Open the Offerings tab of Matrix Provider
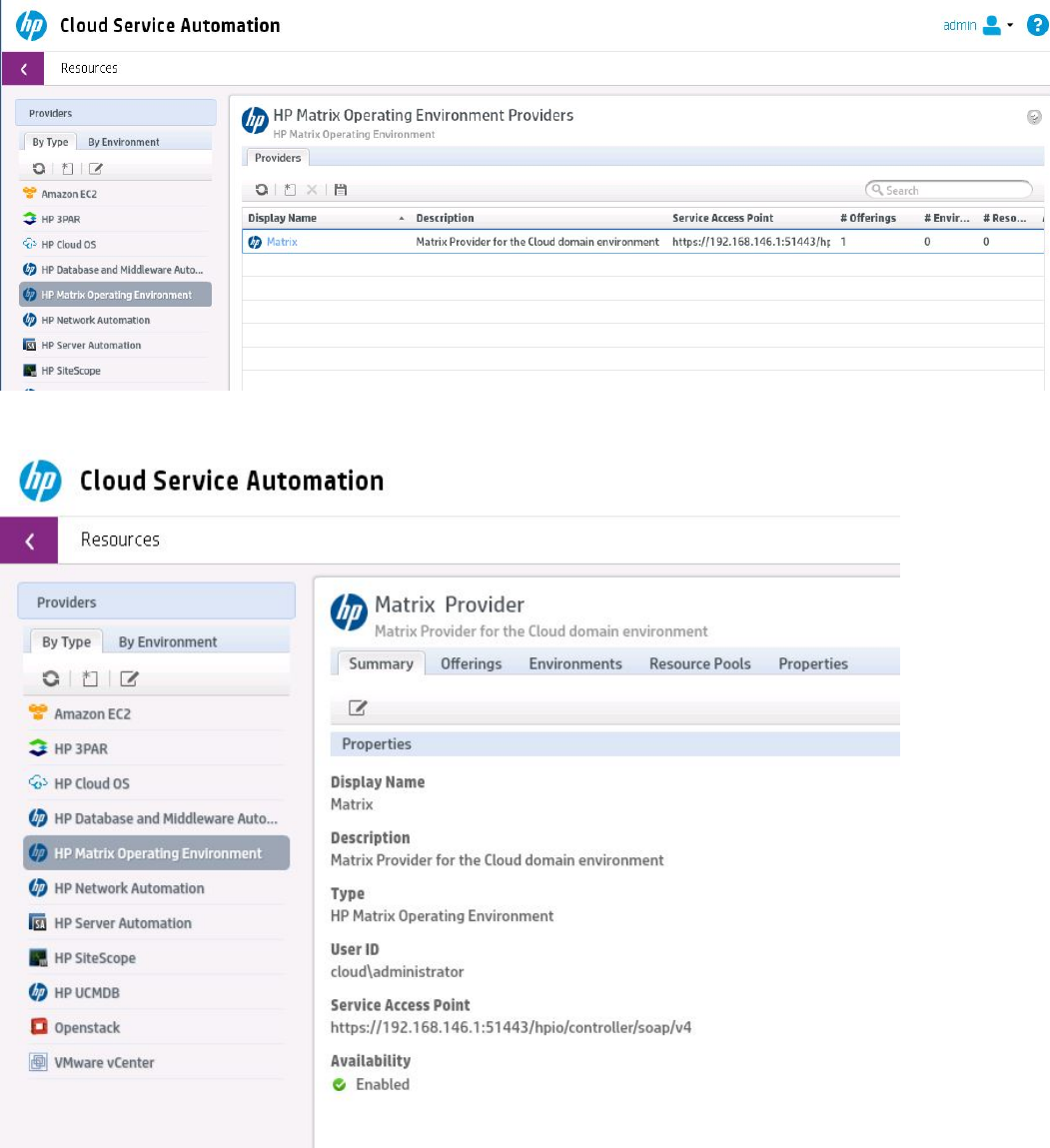This screenshot has width=1050, height=1148. pyautogui.click(x=471, y=663)
